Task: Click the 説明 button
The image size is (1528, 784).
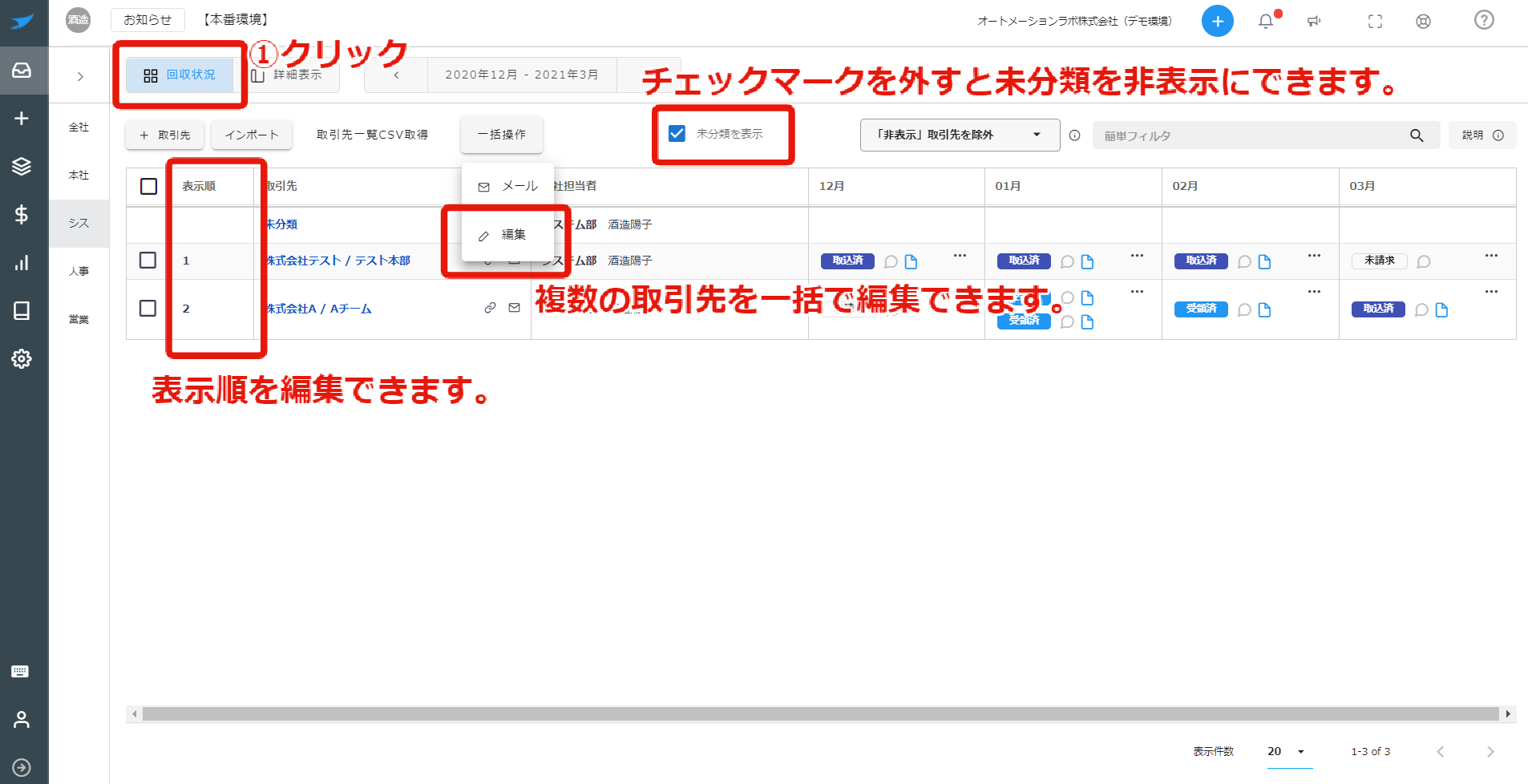Action: (1482, 135)
